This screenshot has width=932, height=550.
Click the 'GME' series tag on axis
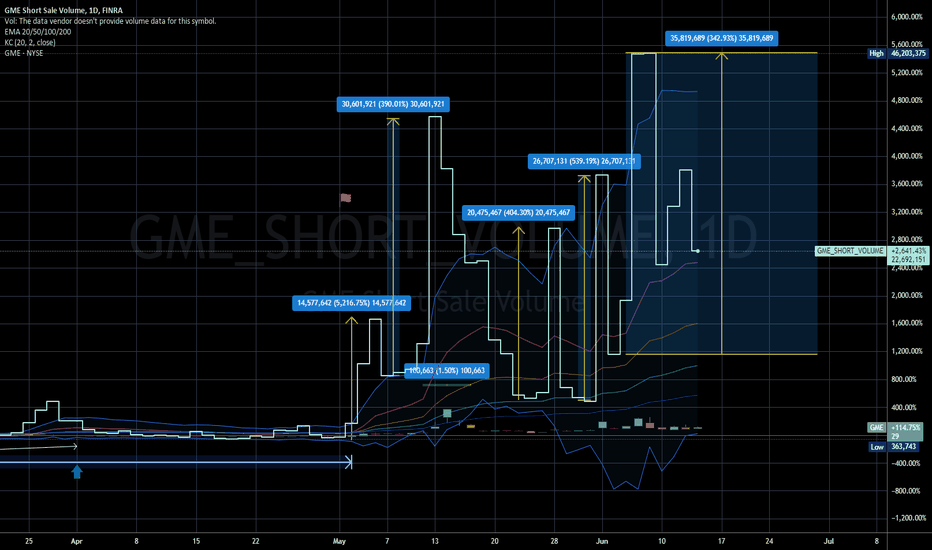[x=877, y=428]
